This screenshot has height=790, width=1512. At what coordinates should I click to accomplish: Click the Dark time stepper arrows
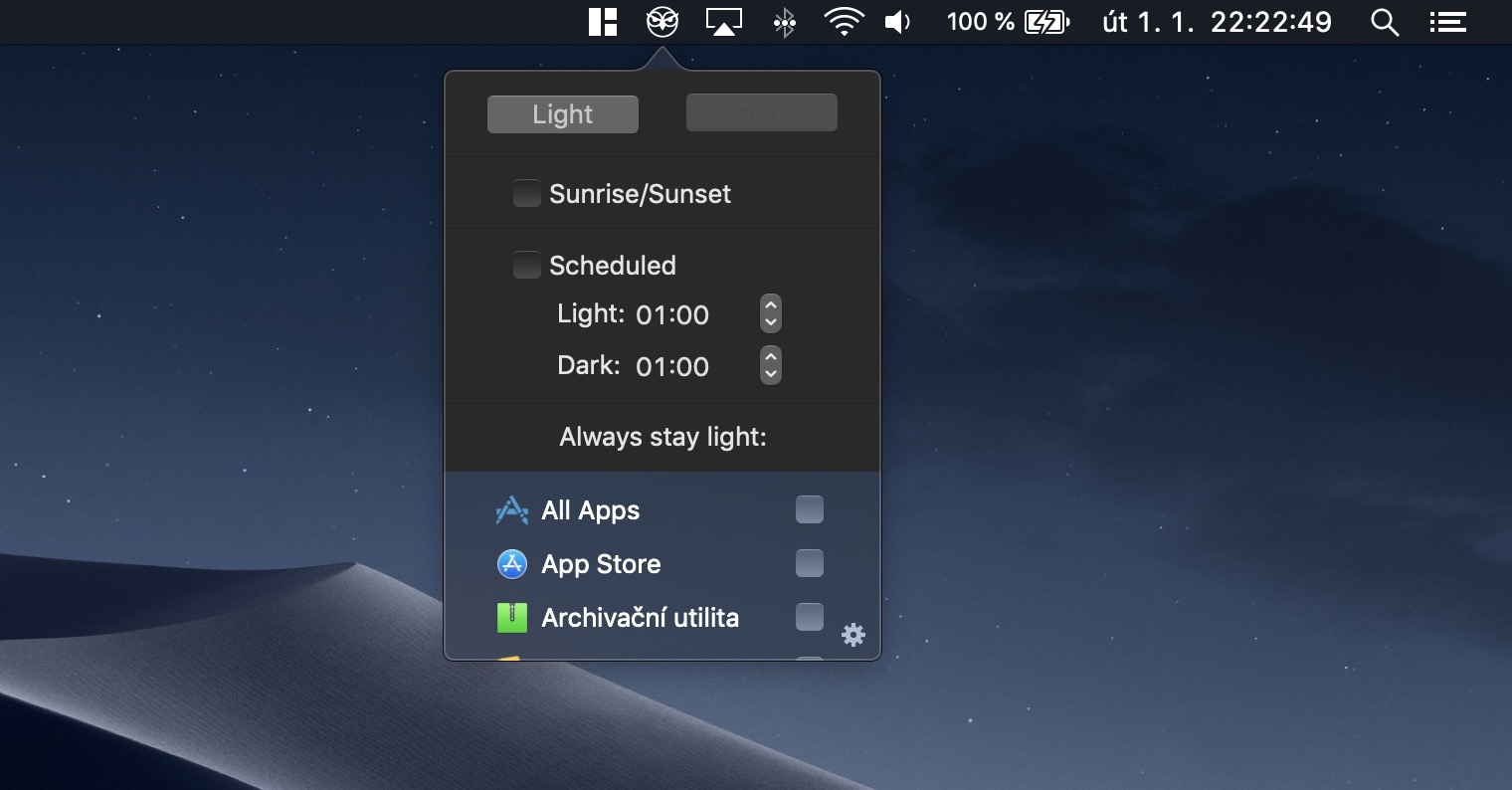point(770,365)
